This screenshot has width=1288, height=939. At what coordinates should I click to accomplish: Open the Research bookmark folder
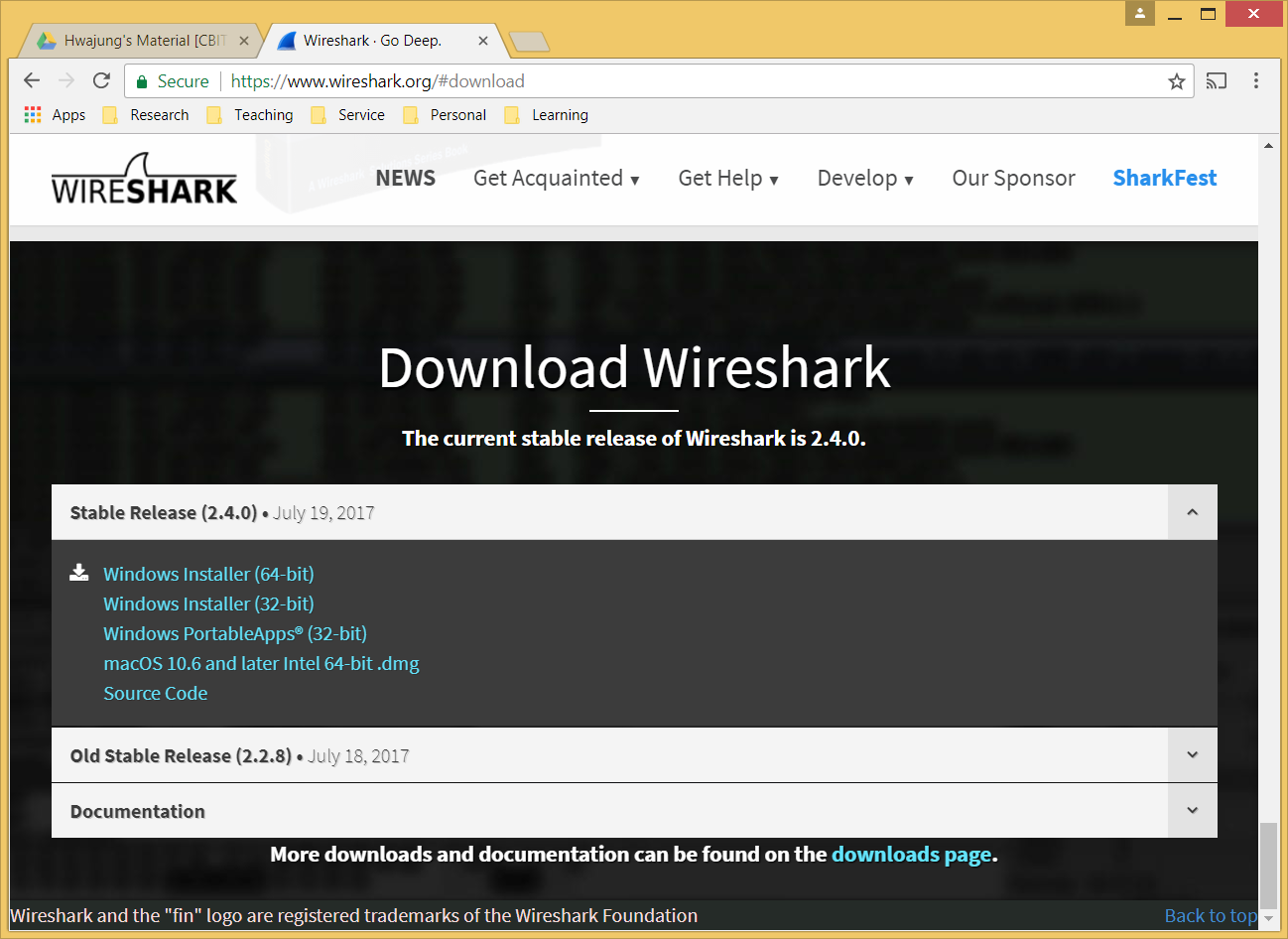[146, 115]
